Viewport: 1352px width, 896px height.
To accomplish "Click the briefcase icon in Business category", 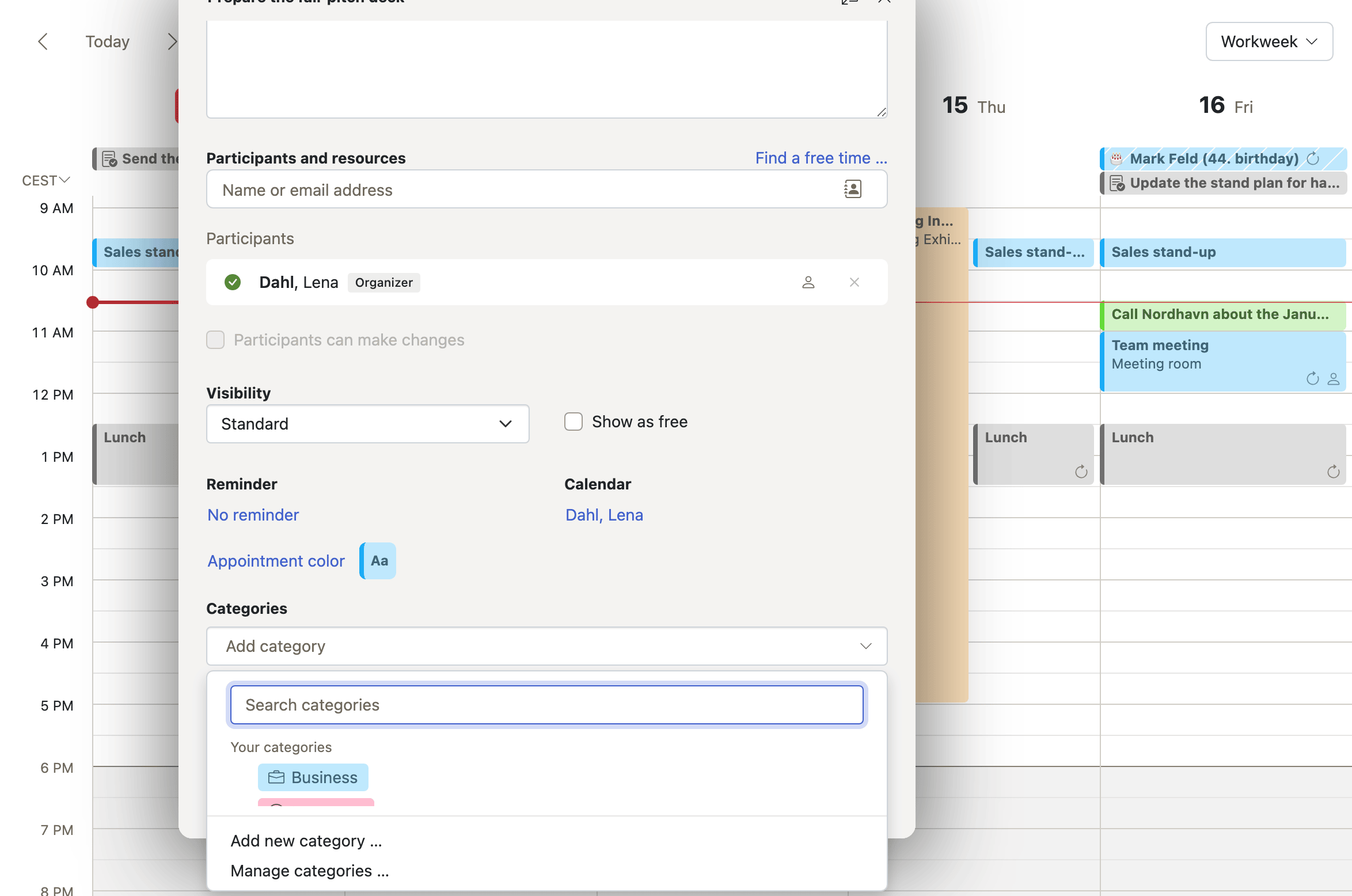I will [276, 777].
